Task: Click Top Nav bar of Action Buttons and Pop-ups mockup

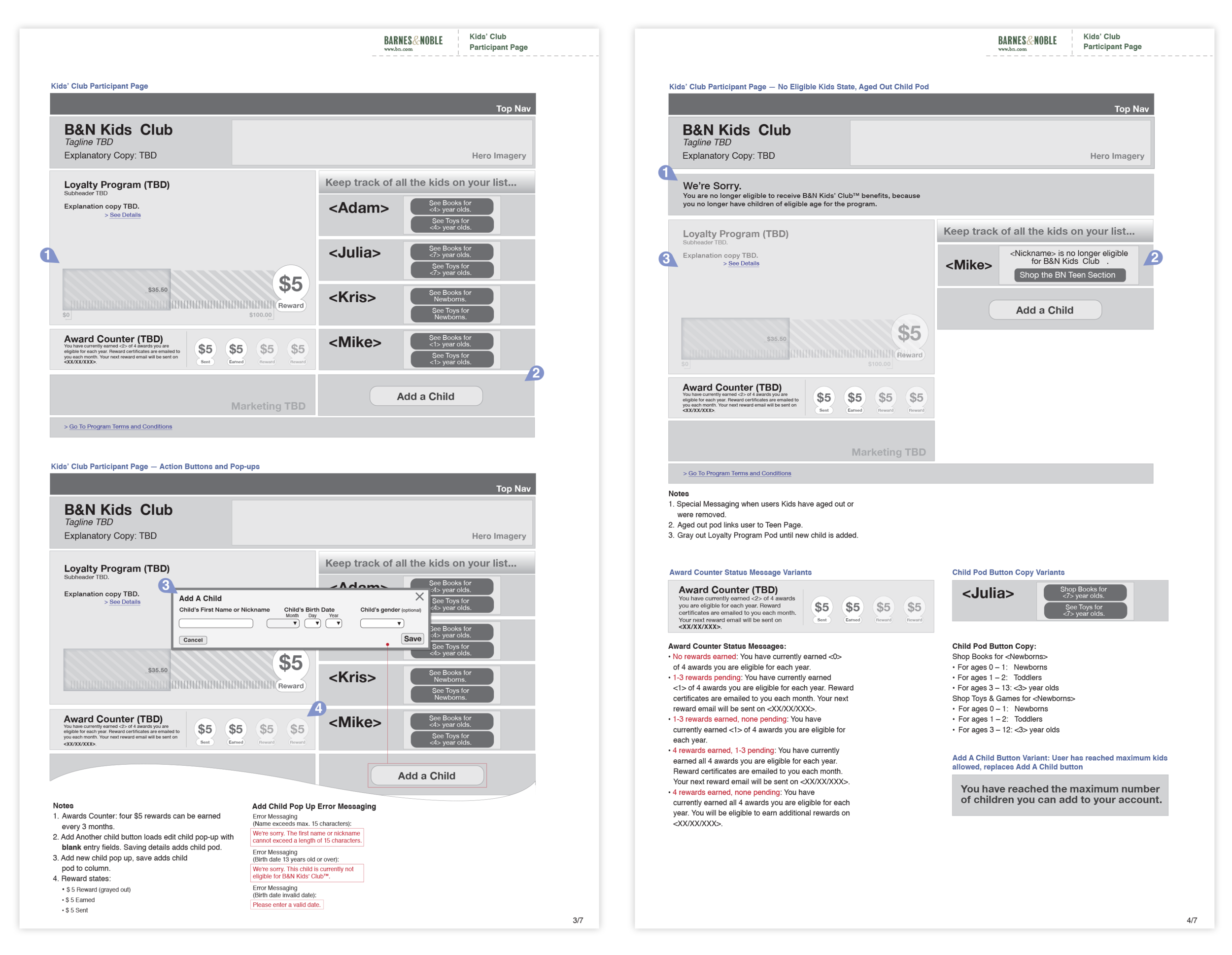Action: (x=293, y=484)
